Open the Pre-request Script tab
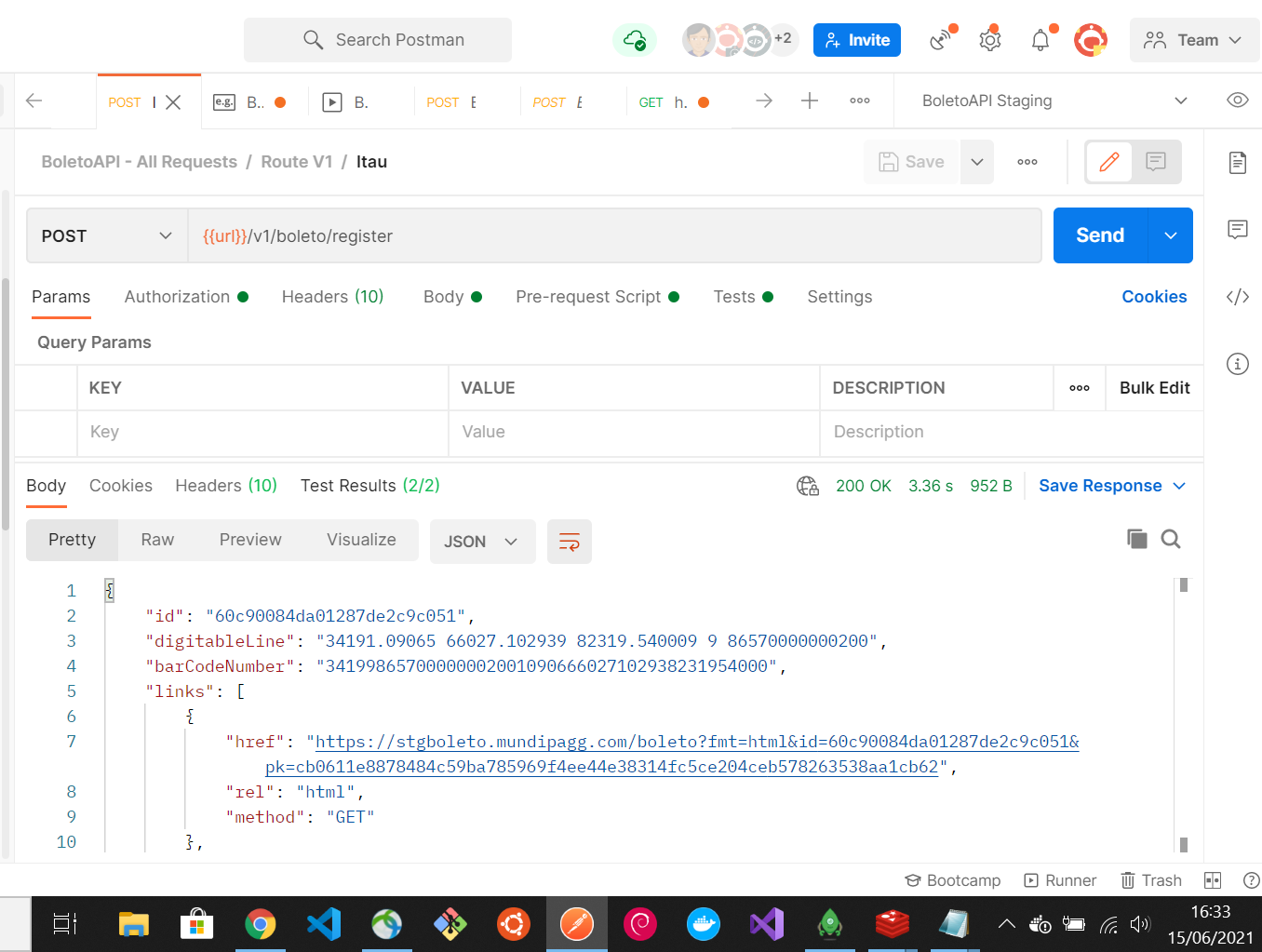Screen dimensions: 1262x952 pyautogui.click(x=597, y=297)
